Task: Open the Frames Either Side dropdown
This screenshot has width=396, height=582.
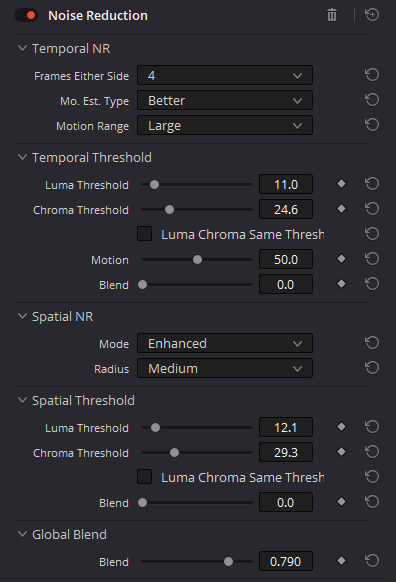Action: click(x=225, y=75)
